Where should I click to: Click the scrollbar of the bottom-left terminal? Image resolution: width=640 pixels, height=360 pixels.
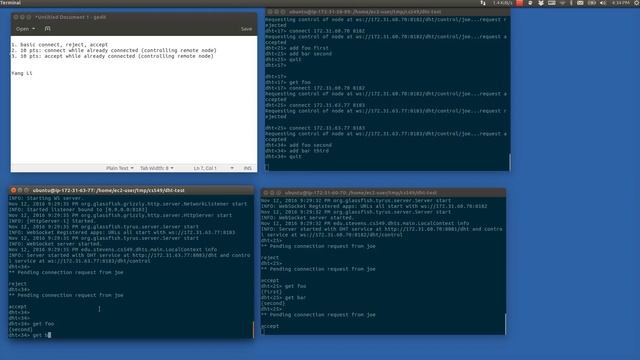click(253, 329)
